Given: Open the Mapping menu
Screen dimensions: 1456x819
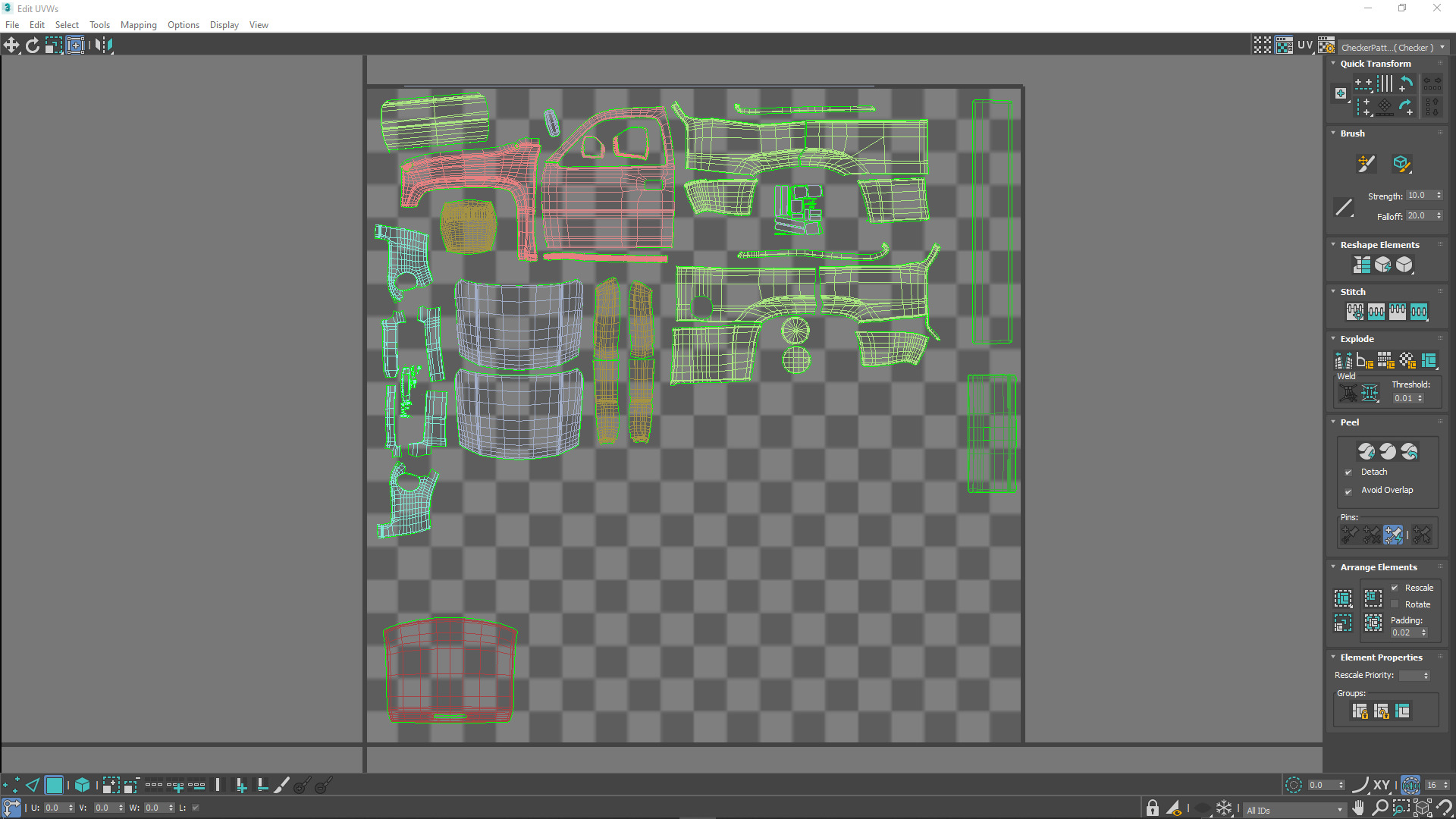Looking at the screenshot, I should pos(138,25).
